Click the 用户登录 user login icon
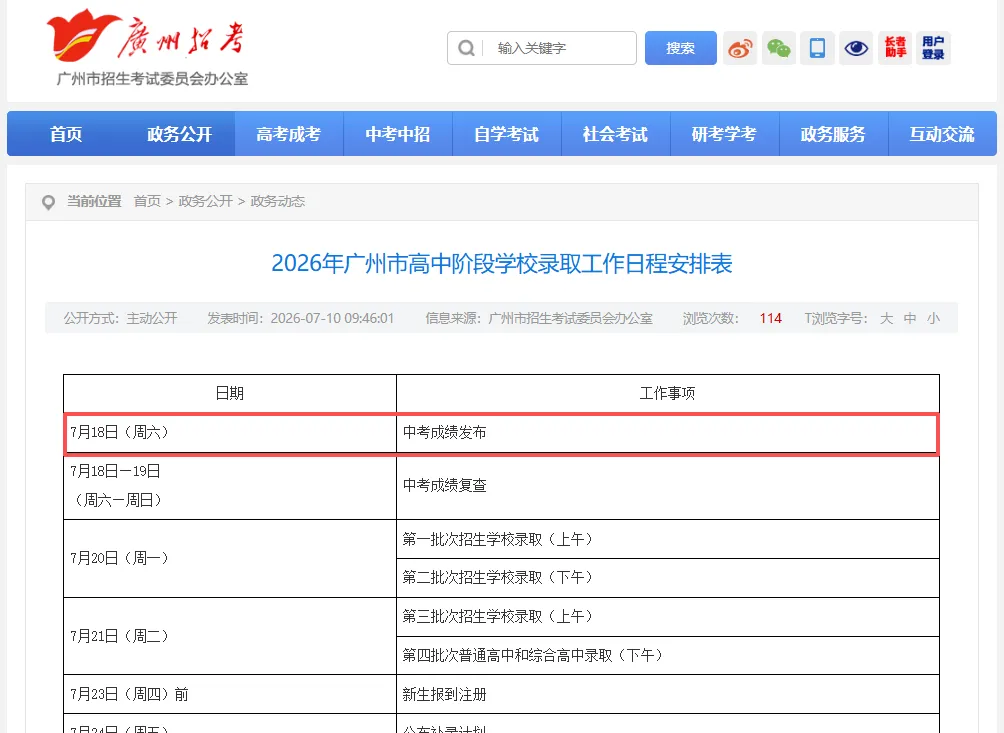Viewport: 1004px width, 733px height. (933, 48)
